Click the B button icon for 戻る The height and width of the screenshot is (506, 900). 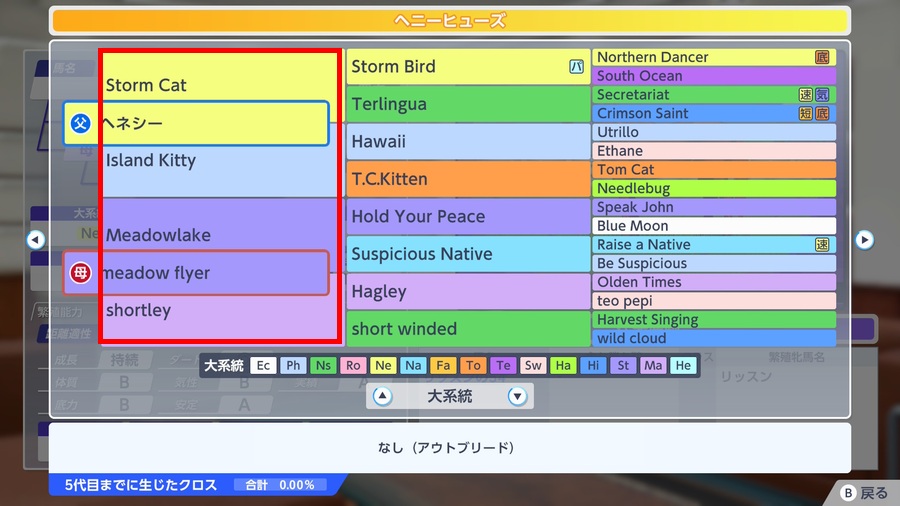pyautogui.click(x=848, y=492)
